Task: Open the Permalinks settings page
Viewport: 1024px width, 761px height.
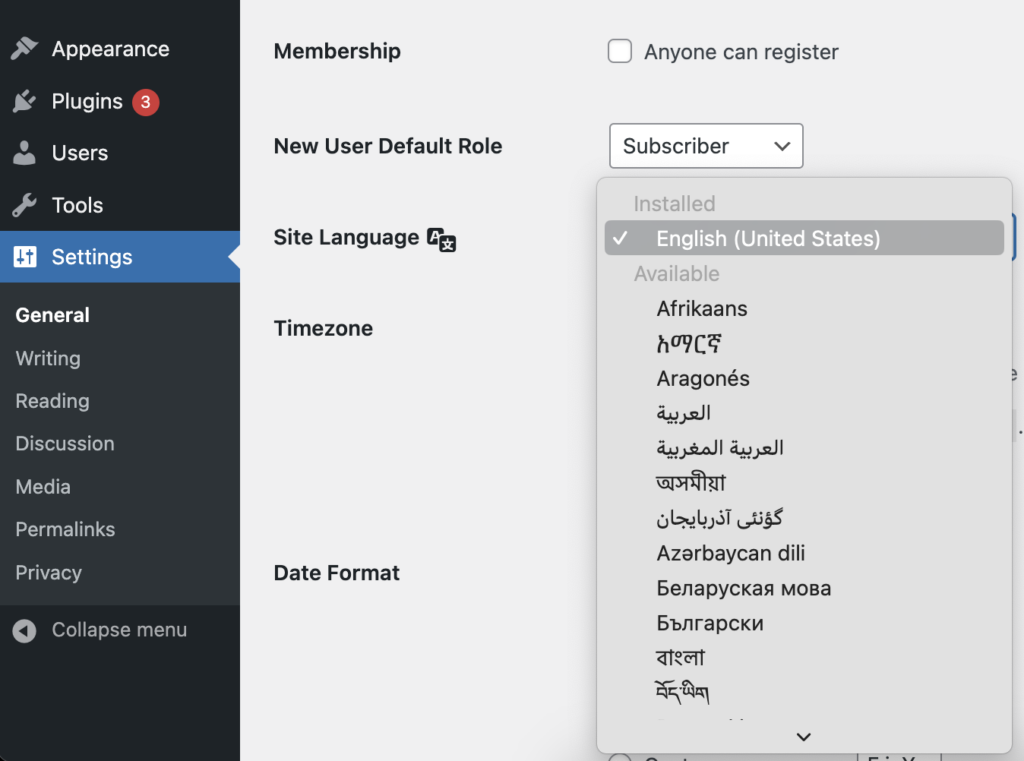Action: pyautogui.click(x=65, y=529)
